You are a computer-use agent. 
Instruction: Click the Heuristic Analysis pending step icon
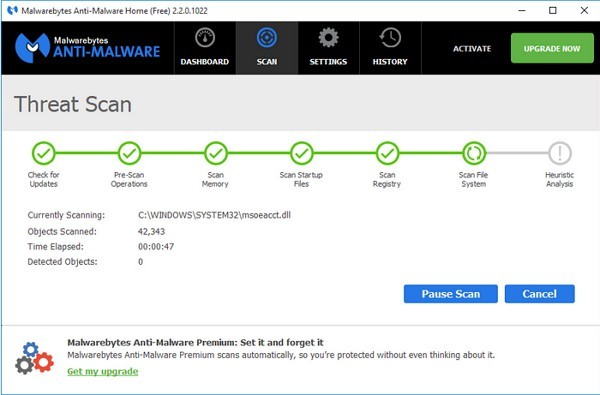(x=560, y=153)
